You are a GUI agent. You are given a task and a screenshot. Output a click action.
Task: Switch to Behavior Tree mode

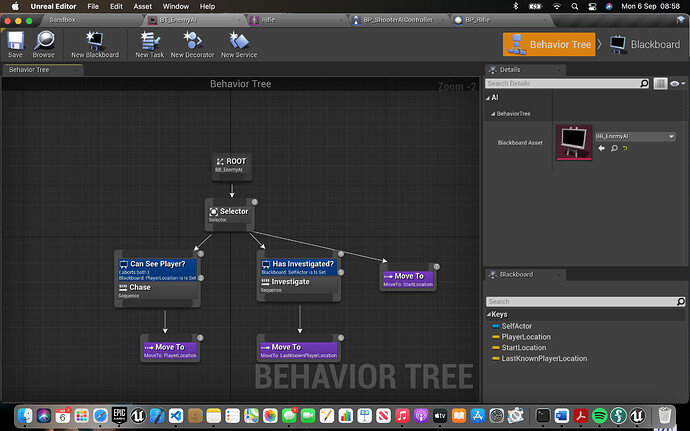(x=549, y=44)
